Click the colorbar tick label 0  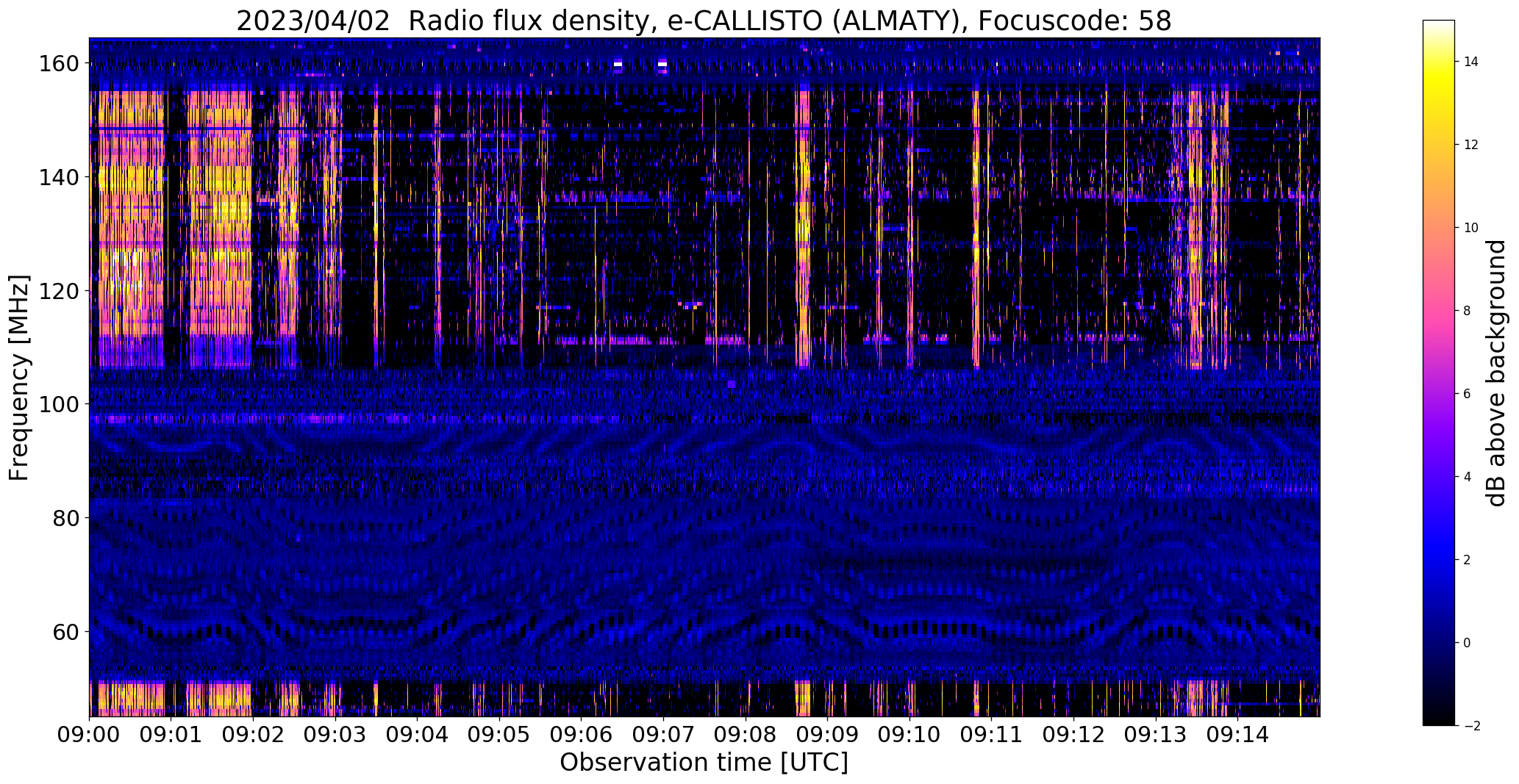point(1467,643)
